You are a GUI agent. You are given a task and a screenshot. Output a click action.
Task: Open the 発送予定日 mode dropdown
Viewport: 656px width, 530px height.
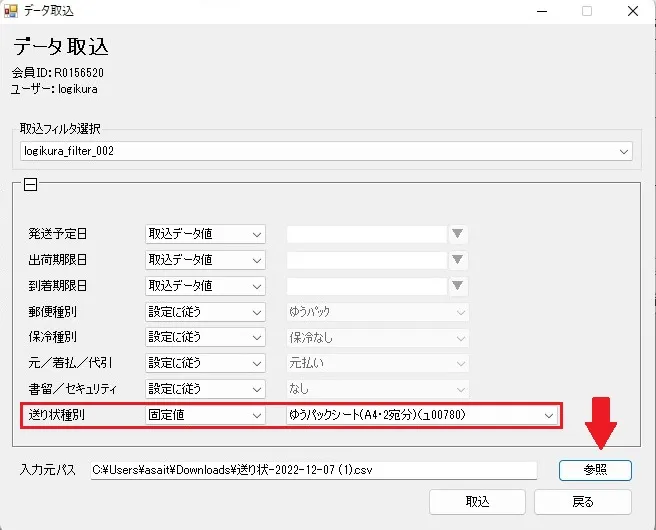(x=205, y=234)
